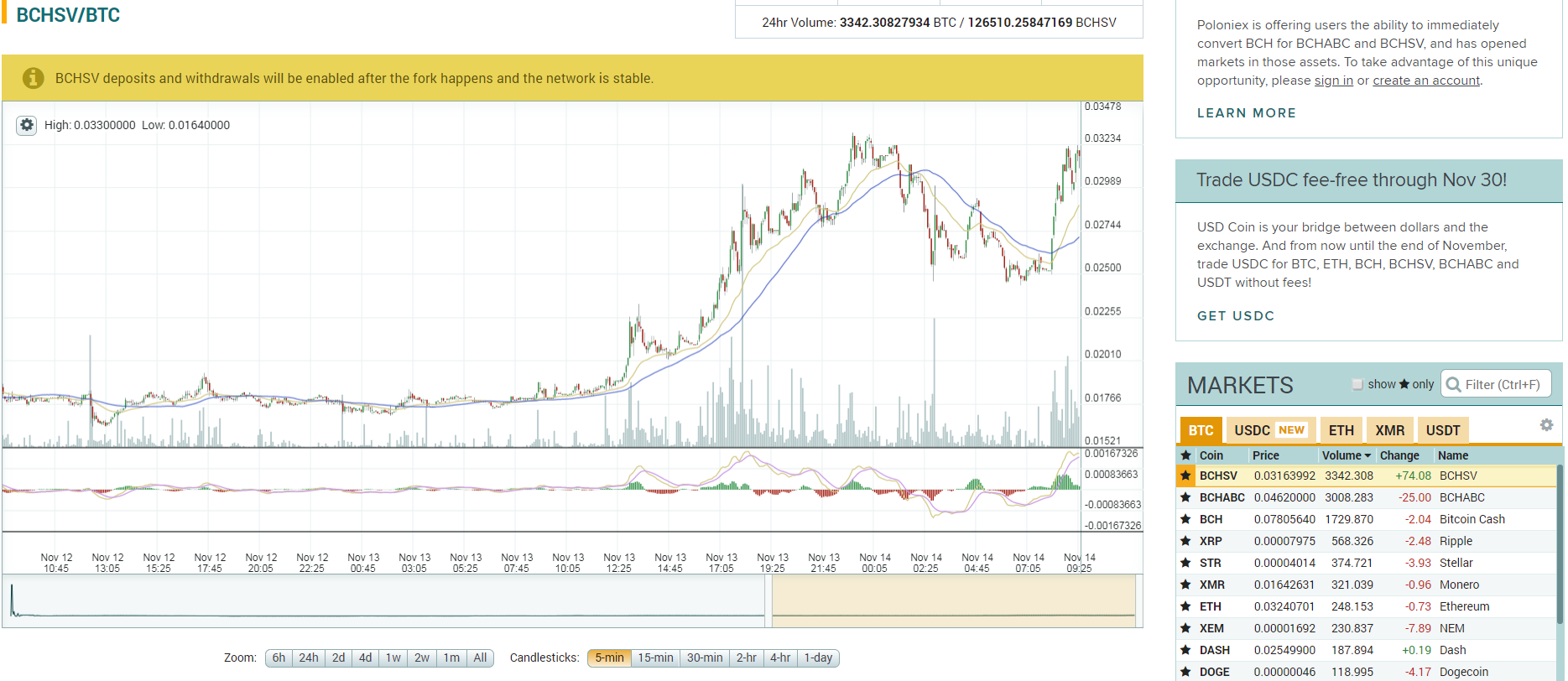Select 15-min candlesticks
This screenshot has width=1568, height=681.
point(655,658)
